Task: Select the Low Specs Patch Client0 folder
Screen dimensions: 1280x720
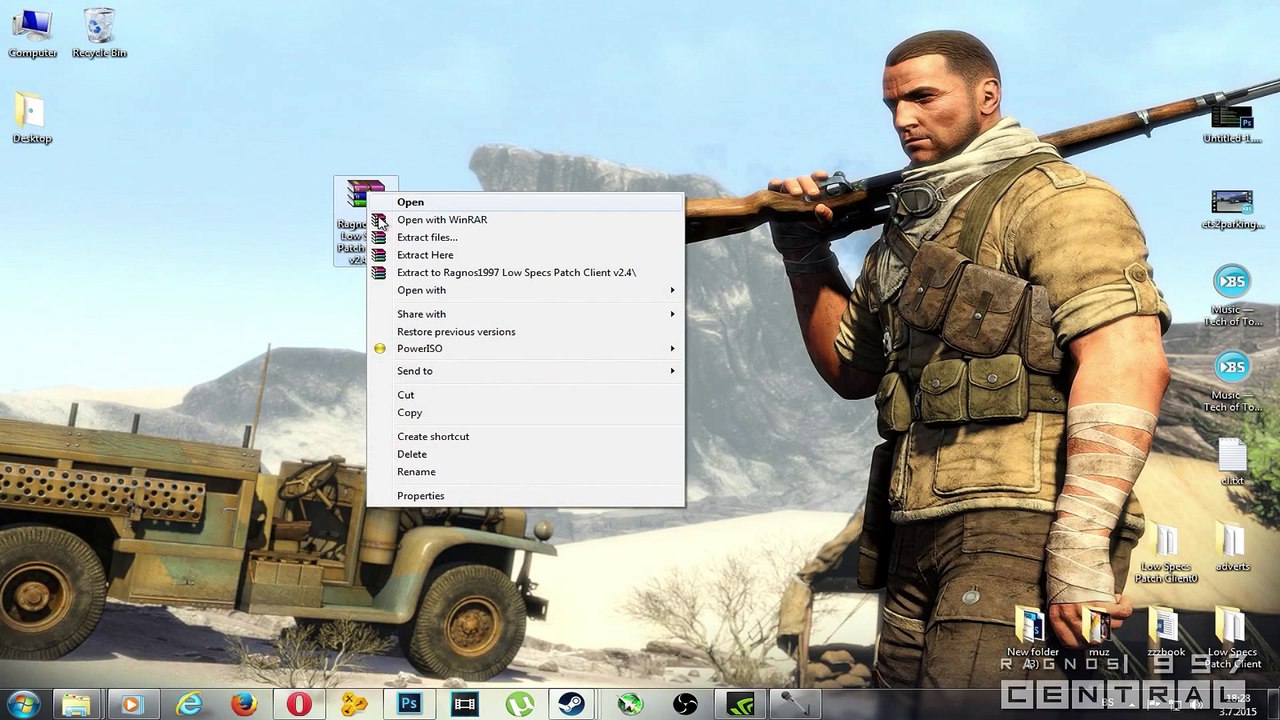Action: click(x=1166, y=554)
